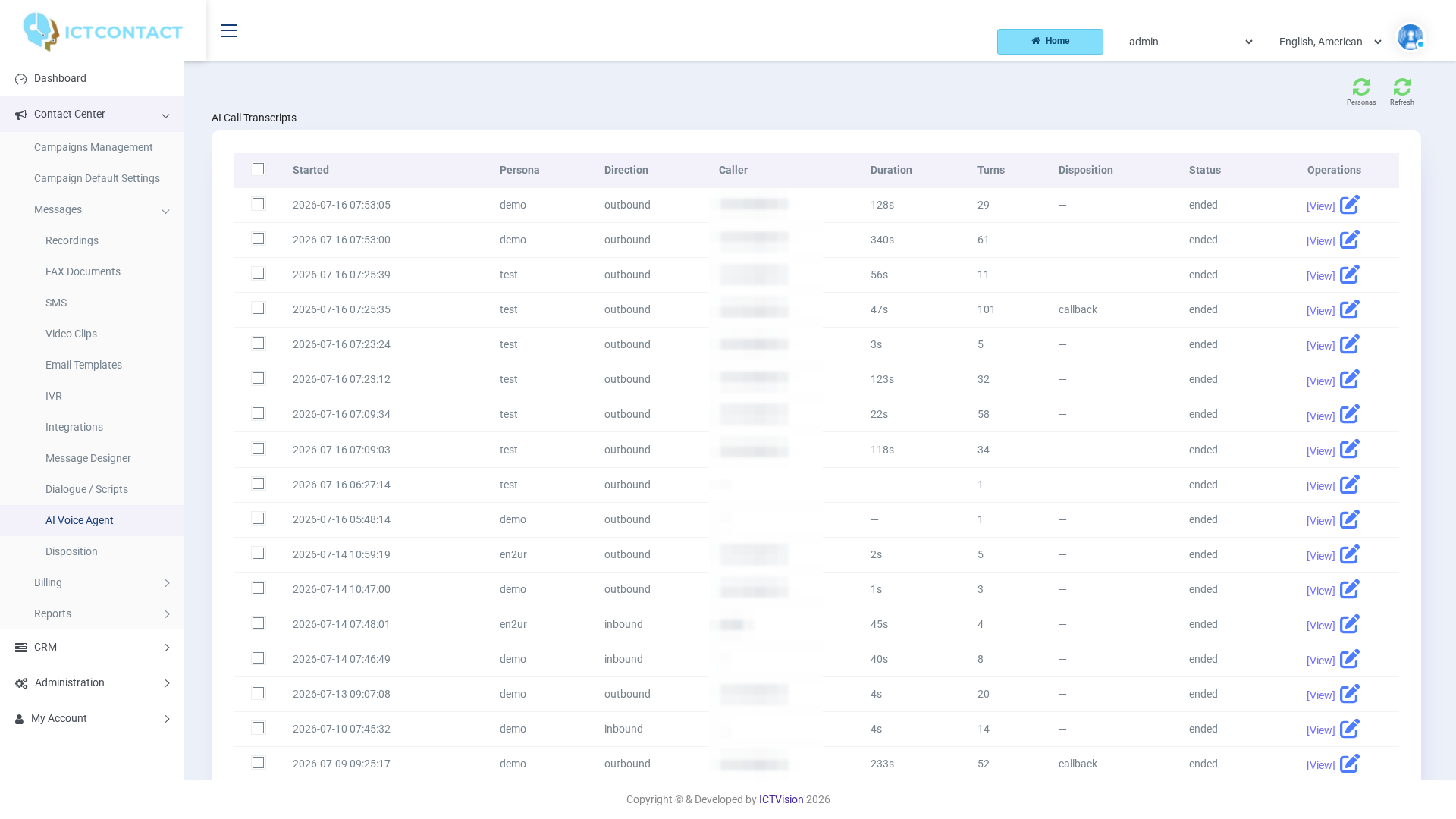Expand the CRM menu section
1456x819 pixels.
[92, 648]
